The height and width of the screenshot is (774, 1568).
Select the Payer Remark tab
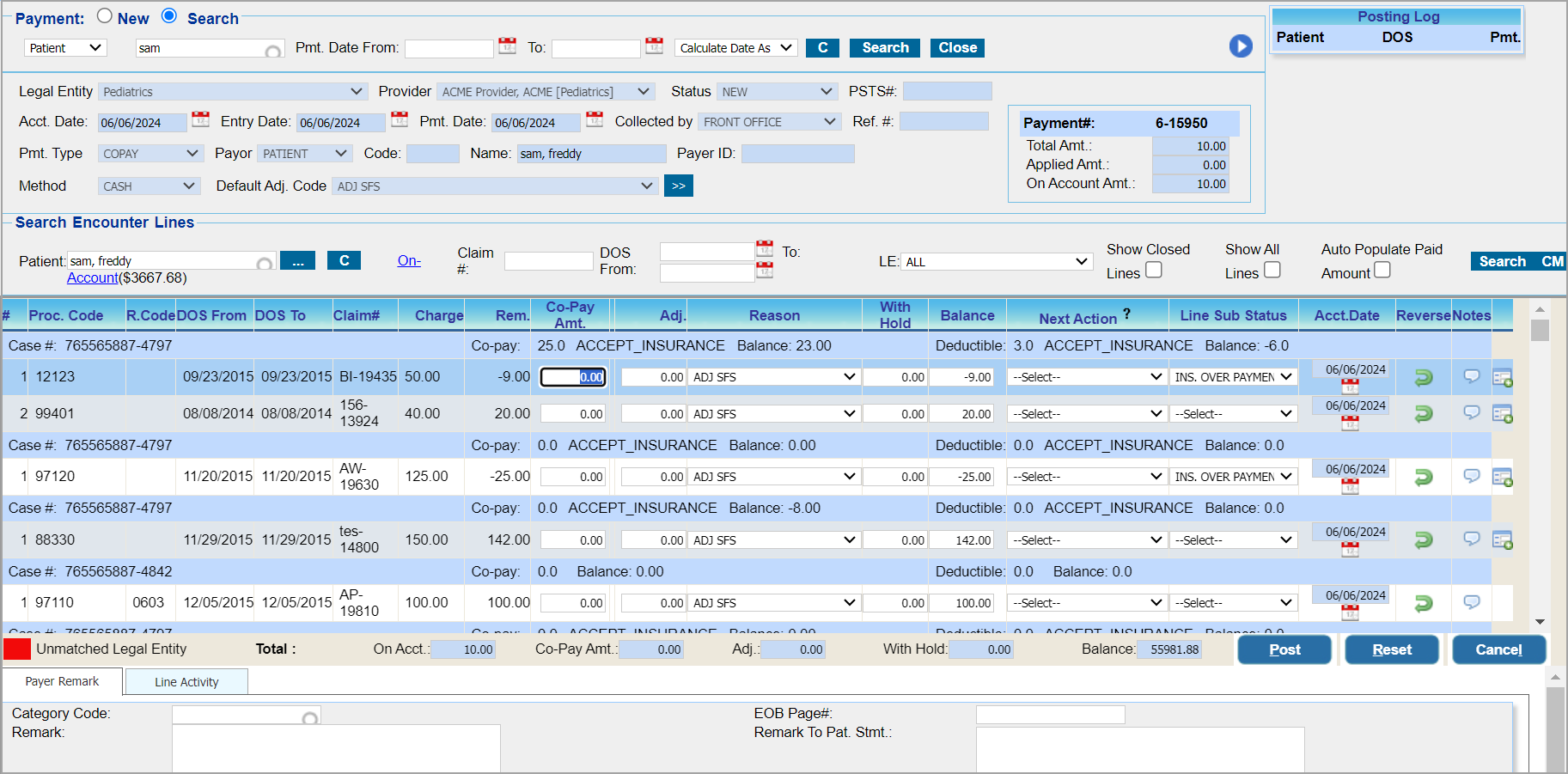pyautogui.click(x=62, y=681)
